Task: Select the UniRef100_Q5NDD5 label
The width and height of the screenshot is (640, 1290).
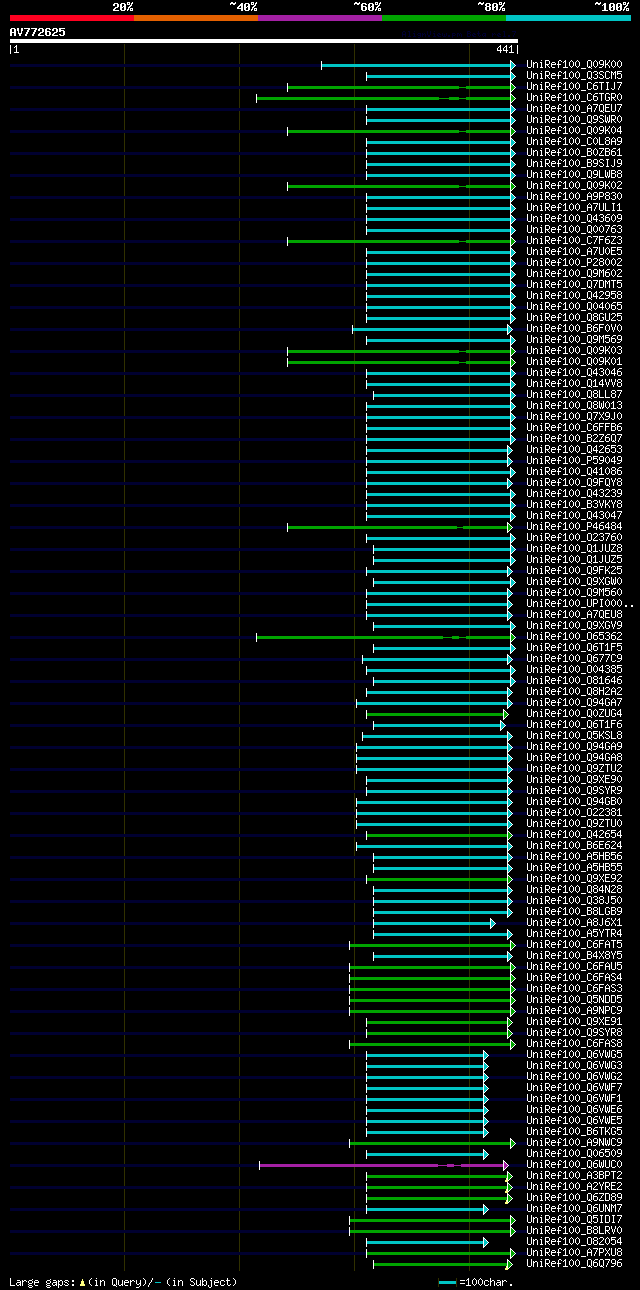Action: point(574,999)
